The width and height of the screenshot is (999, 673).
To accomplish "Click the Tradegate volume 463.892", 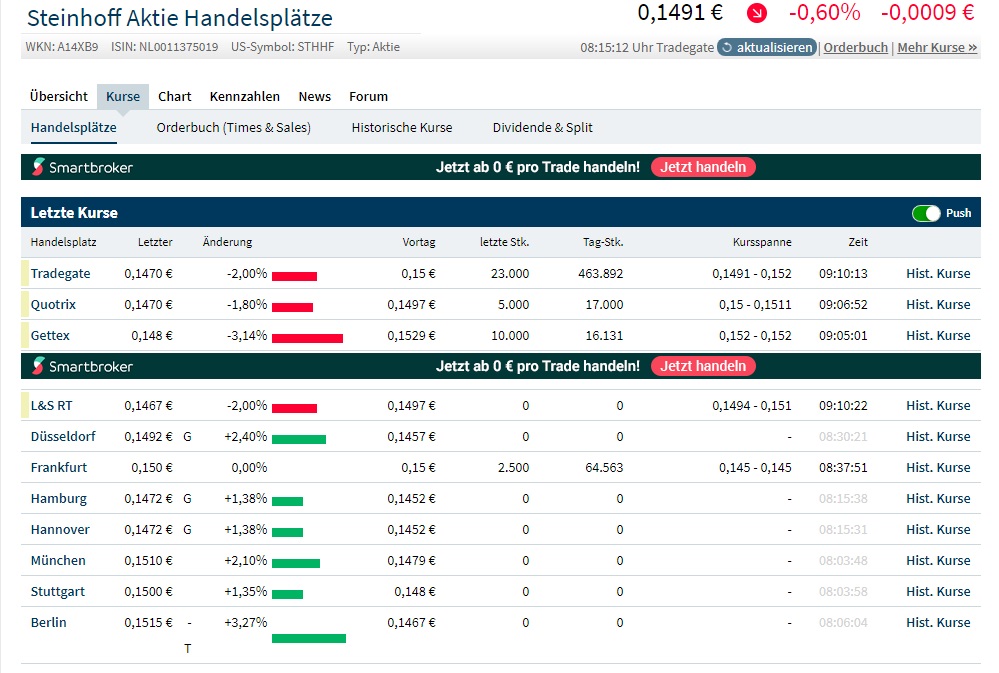I will (x=601, y=273).
